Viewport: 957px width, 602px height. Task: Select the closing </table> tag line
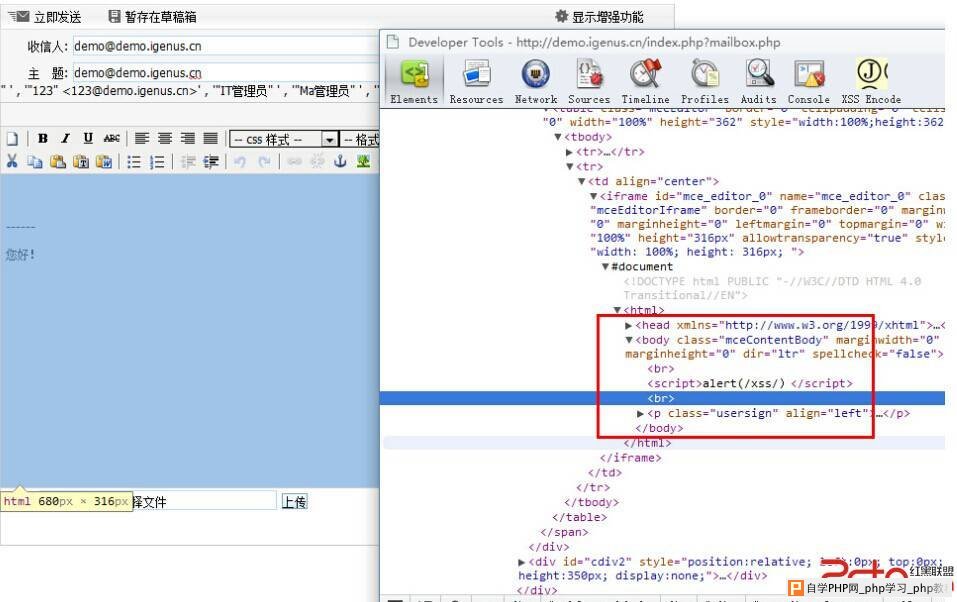pos(579,517)
